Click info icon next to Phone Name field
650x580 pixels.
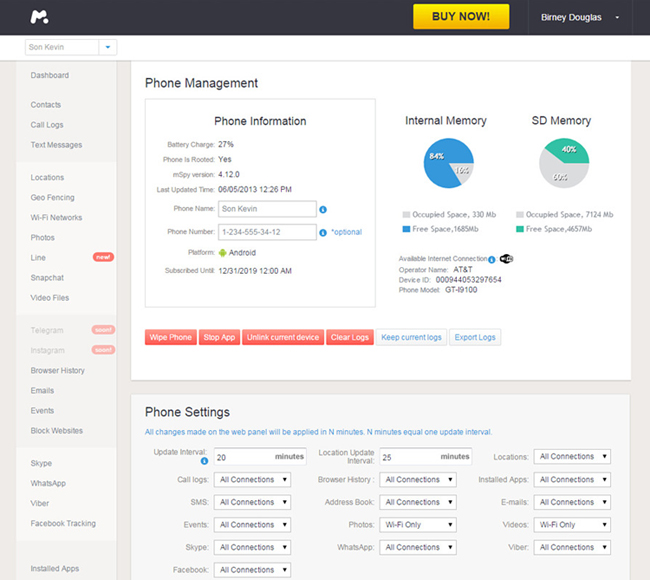pyautogui.click(x=323, y=210)
